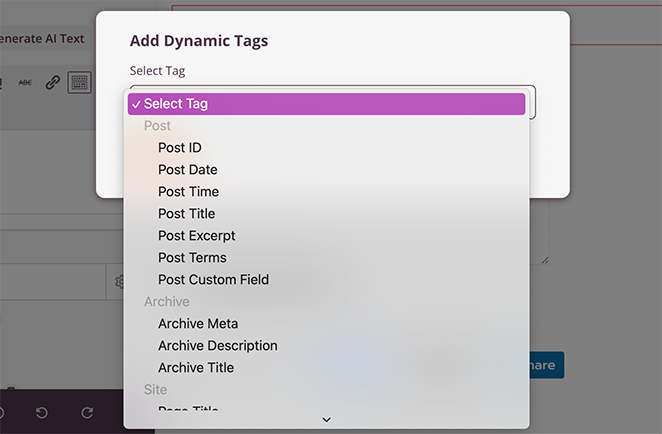Select Post Excerpt option
Screen dimensions: 662x434
(x=197, y=236)
